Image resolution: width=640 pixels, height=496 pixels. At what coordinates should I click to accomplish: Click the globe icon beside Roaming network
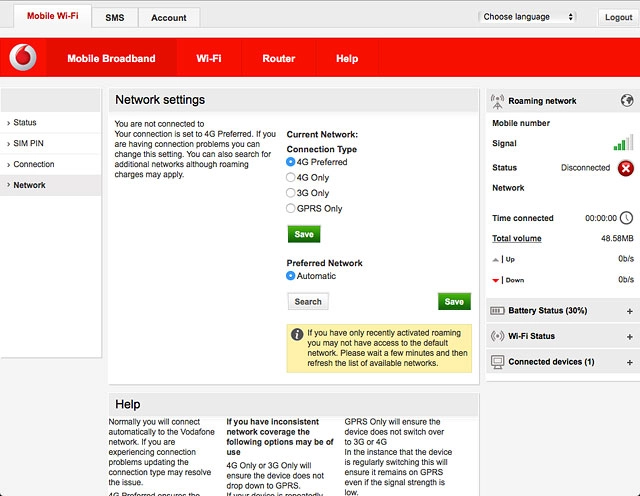coord(627,101)
